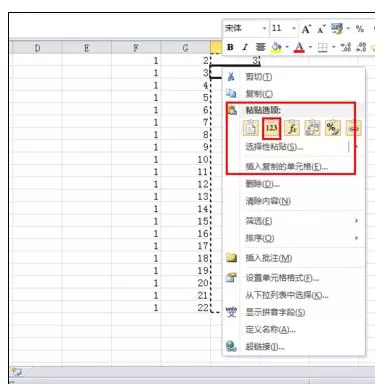Image resolution: width=375 pixels, height=384 pixels.
Task: Click the Borders icon in mini toolbar
Action: click(322, 48)
